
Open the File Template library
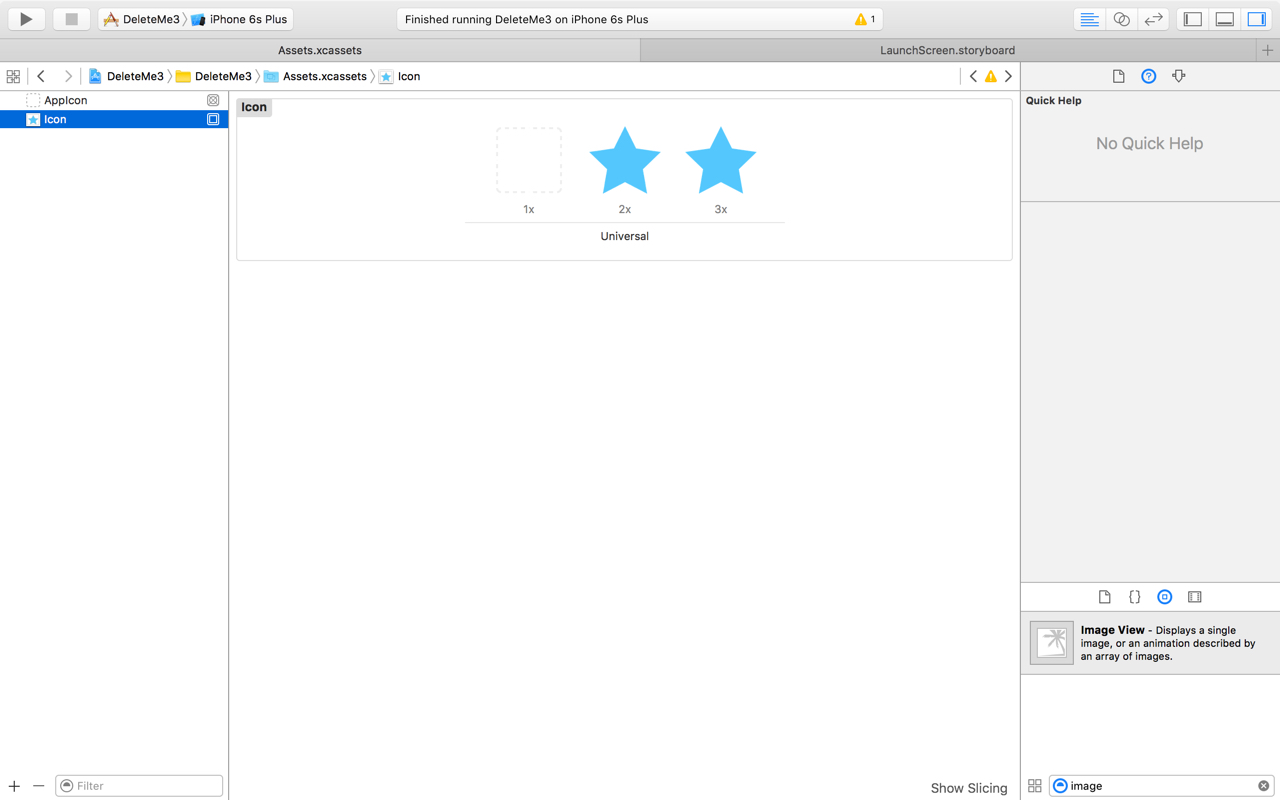pyautogui.click(x=1105, y=597)
